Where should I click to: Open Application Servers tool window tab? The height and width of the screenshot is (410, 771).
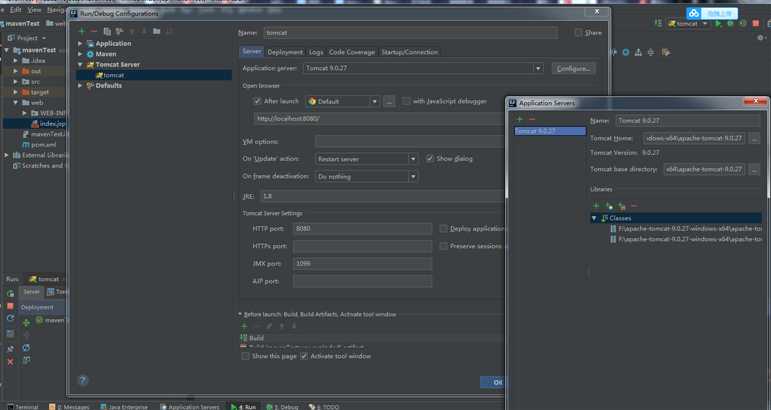pyautogui.click(x=190, y=407)
